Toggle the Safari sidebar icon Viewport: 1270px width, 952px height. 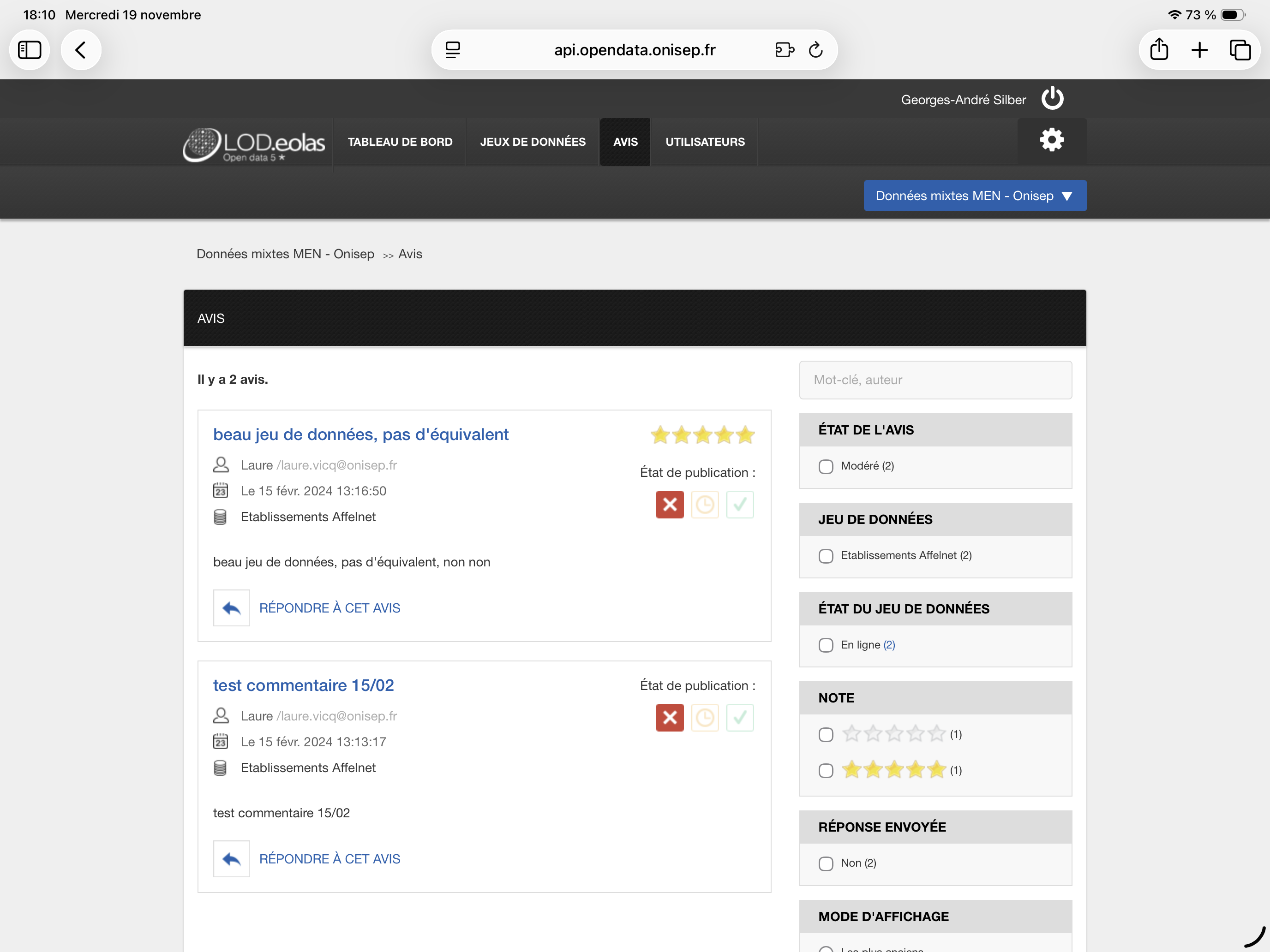30,50
